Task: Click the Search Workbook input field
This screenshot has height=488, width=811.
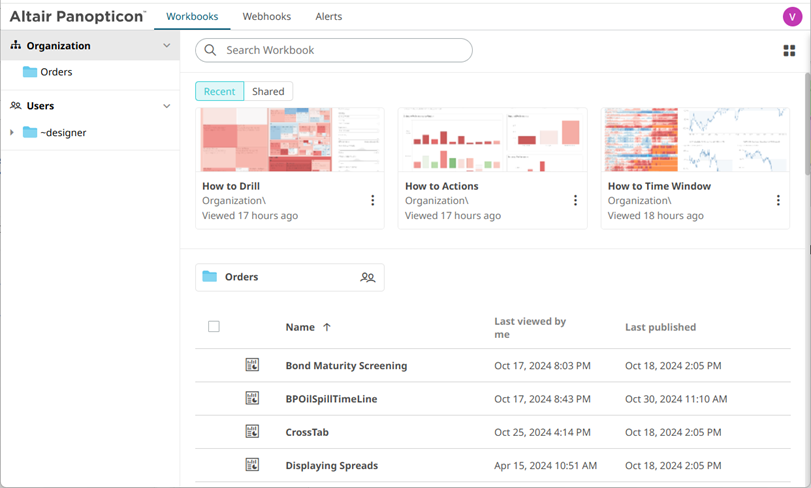Action: [x=340, y=50]
